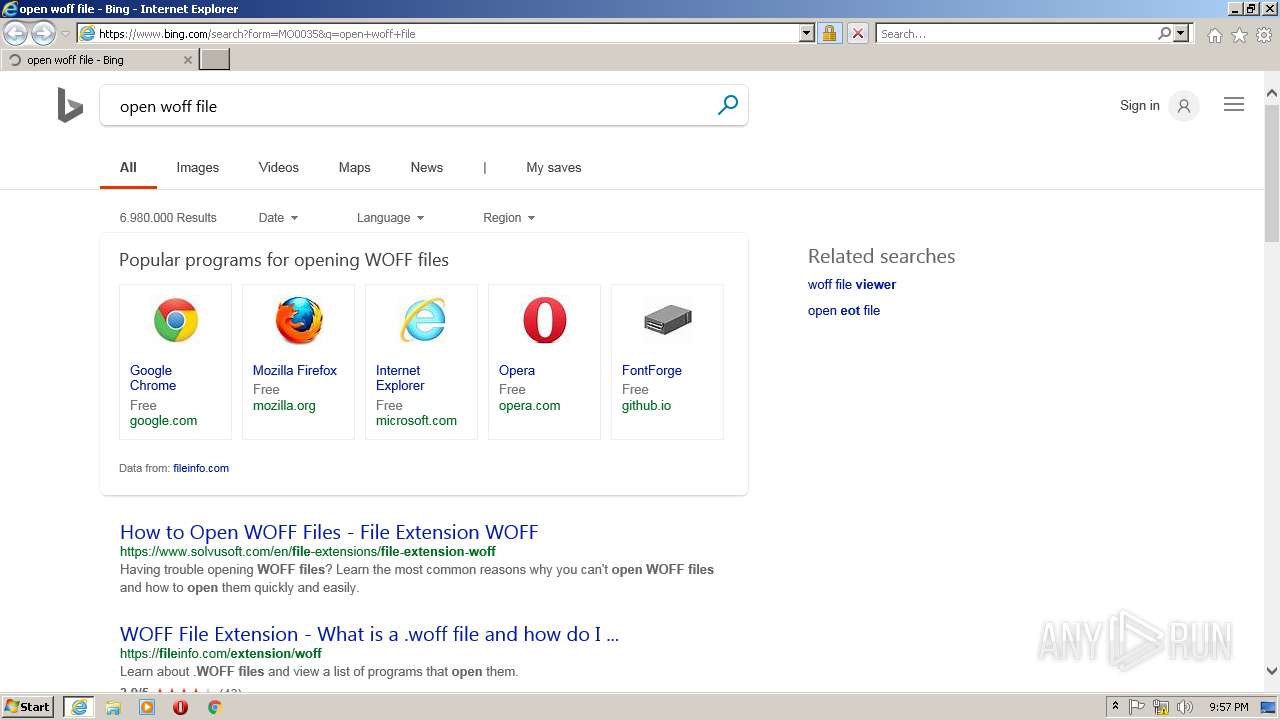Select the All tab

tap(128, 168)
